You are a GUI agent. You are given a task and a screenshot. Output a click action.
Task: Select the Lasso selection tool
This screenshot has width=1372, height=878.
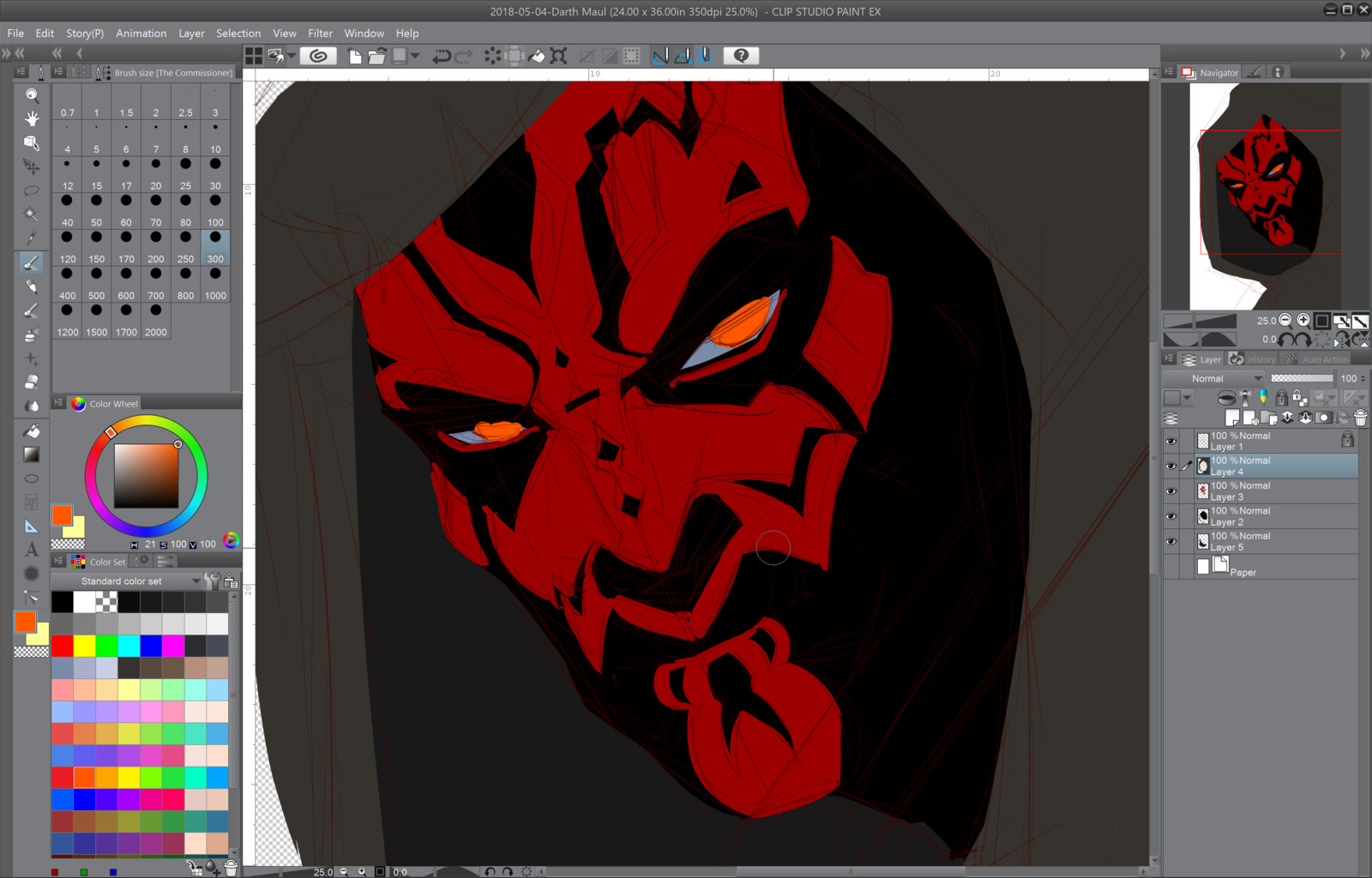(x=32, y=190)
